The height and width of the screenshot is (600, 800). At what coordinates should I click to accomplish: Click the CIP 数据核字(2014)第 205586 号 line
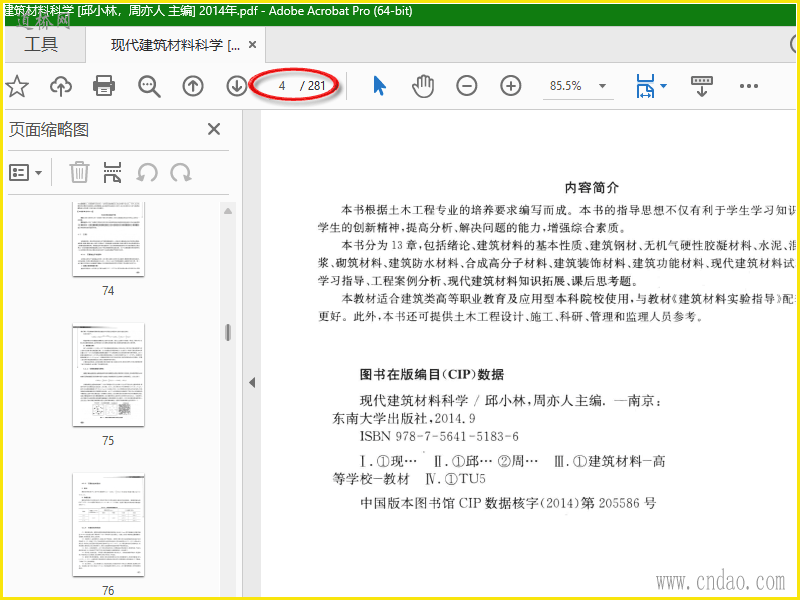click(x=508, y=503)
